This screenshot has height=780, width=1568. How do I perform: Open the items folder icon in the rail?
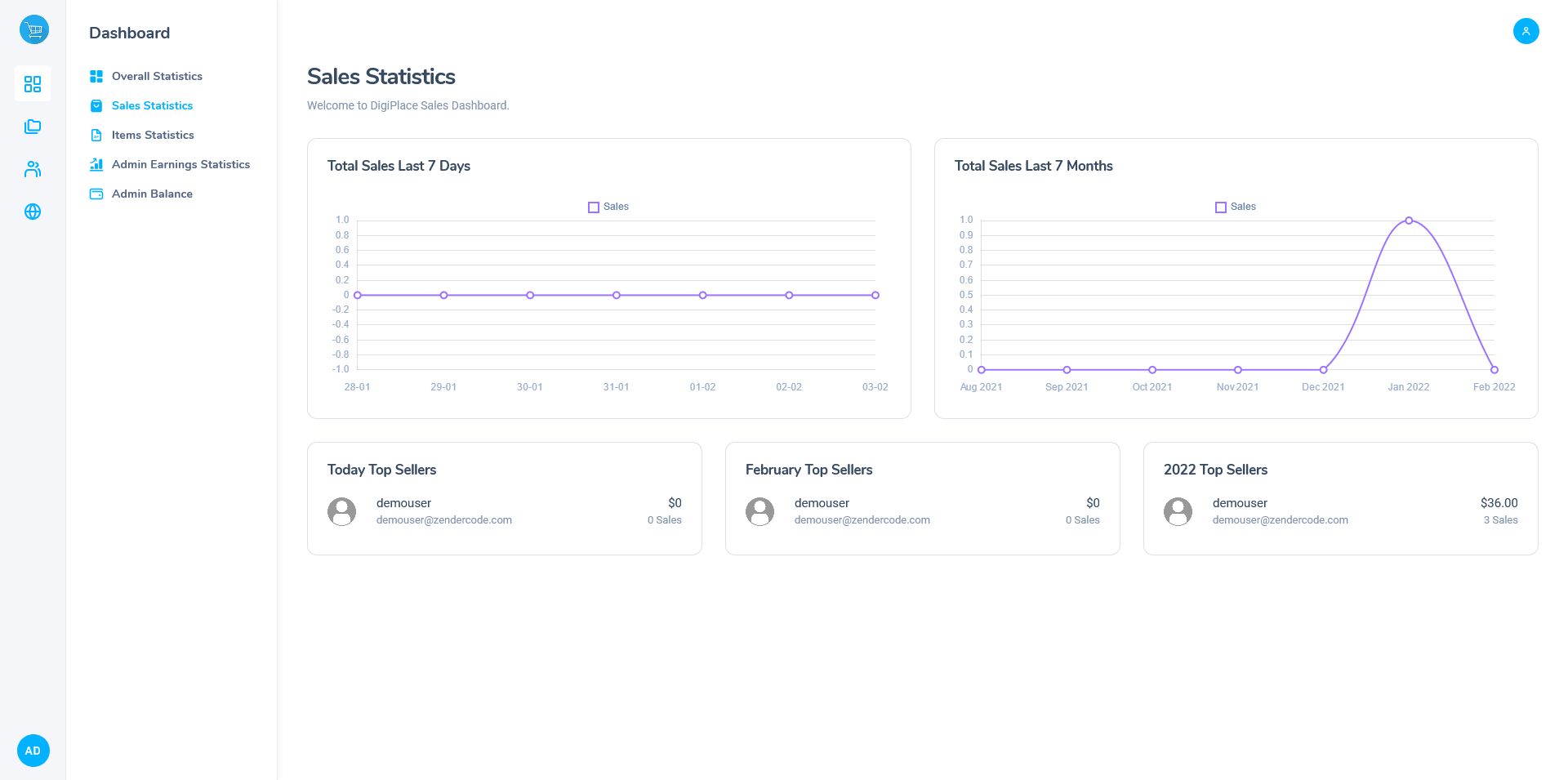coord(33,127)
